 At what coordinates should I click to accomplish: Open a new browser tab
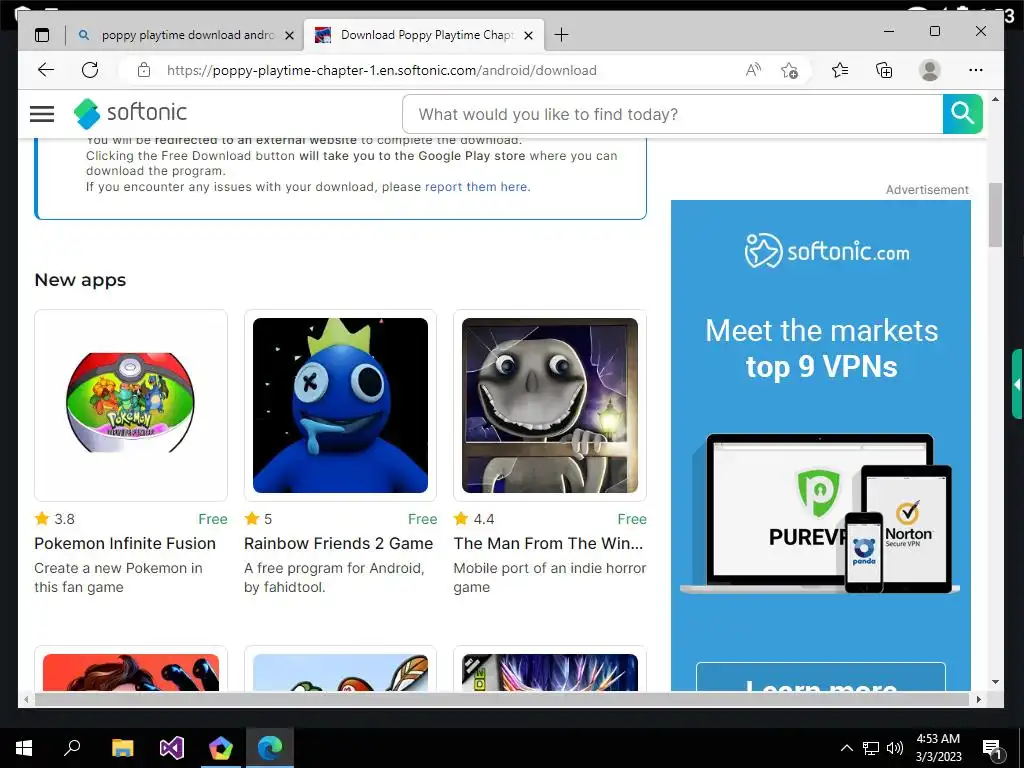tap(561, 35)
